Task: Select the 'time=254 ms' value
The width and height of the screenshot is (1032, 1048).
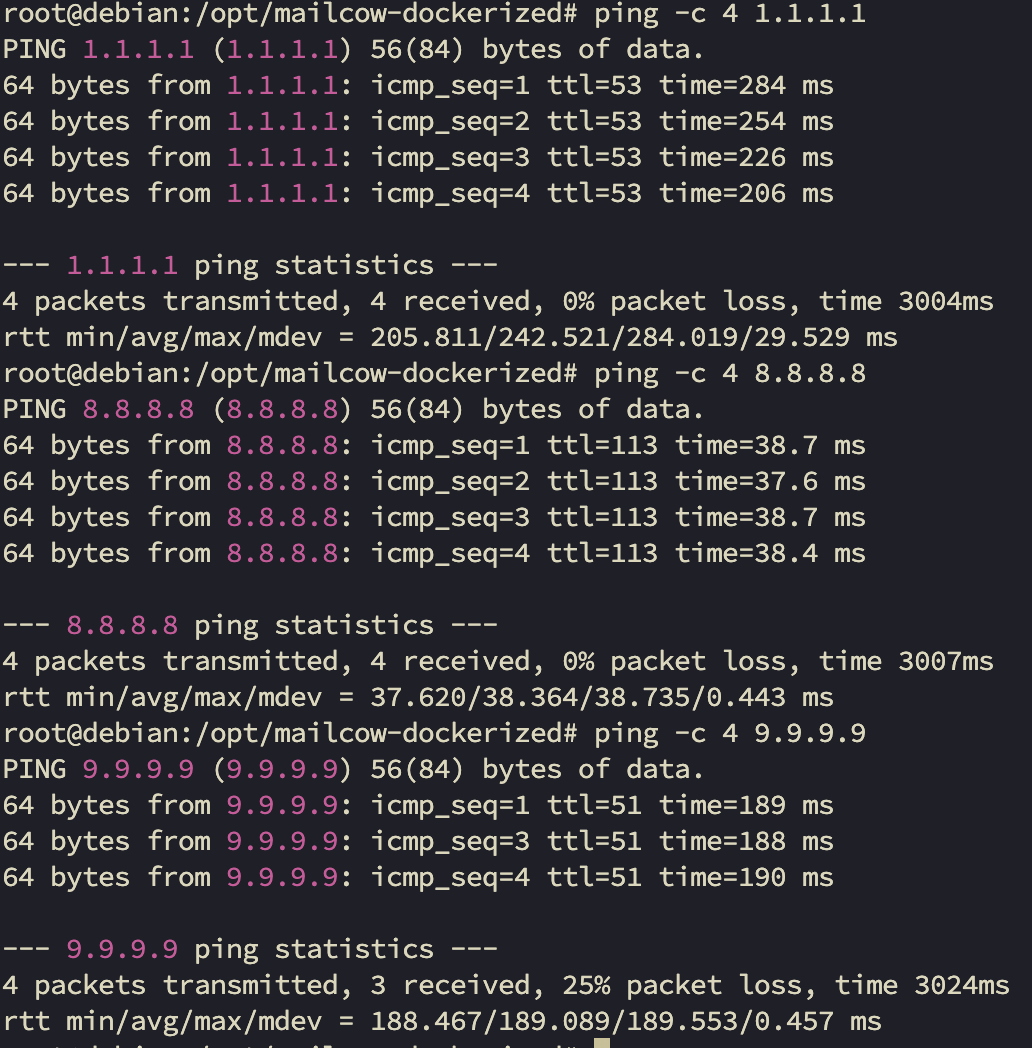Action: [x=745, y=122]
